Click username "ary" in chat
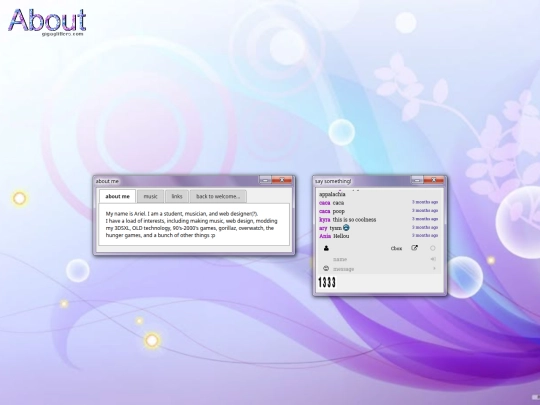 point(323,228)
